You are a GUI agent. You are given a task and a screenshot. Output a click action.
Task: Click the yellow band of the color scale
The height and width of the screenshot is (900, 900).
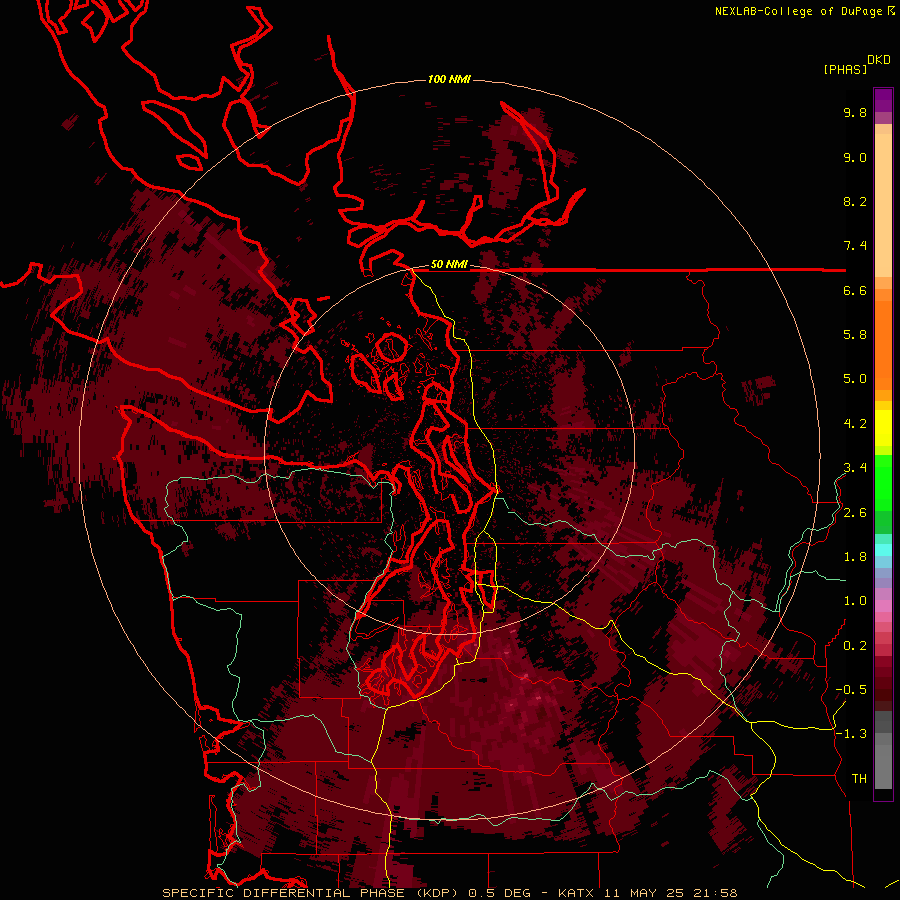click(x=883, y=428)
